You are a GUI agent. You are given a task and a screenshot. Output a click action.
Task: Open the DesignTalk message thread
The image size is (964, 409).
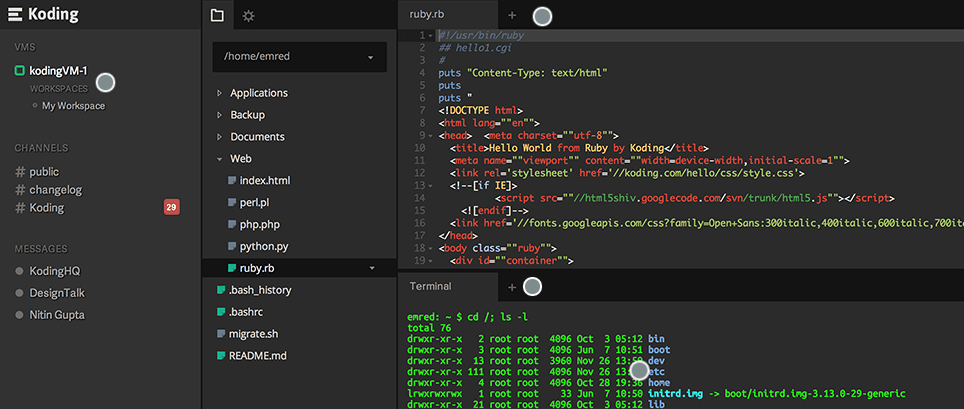(57, 293)
